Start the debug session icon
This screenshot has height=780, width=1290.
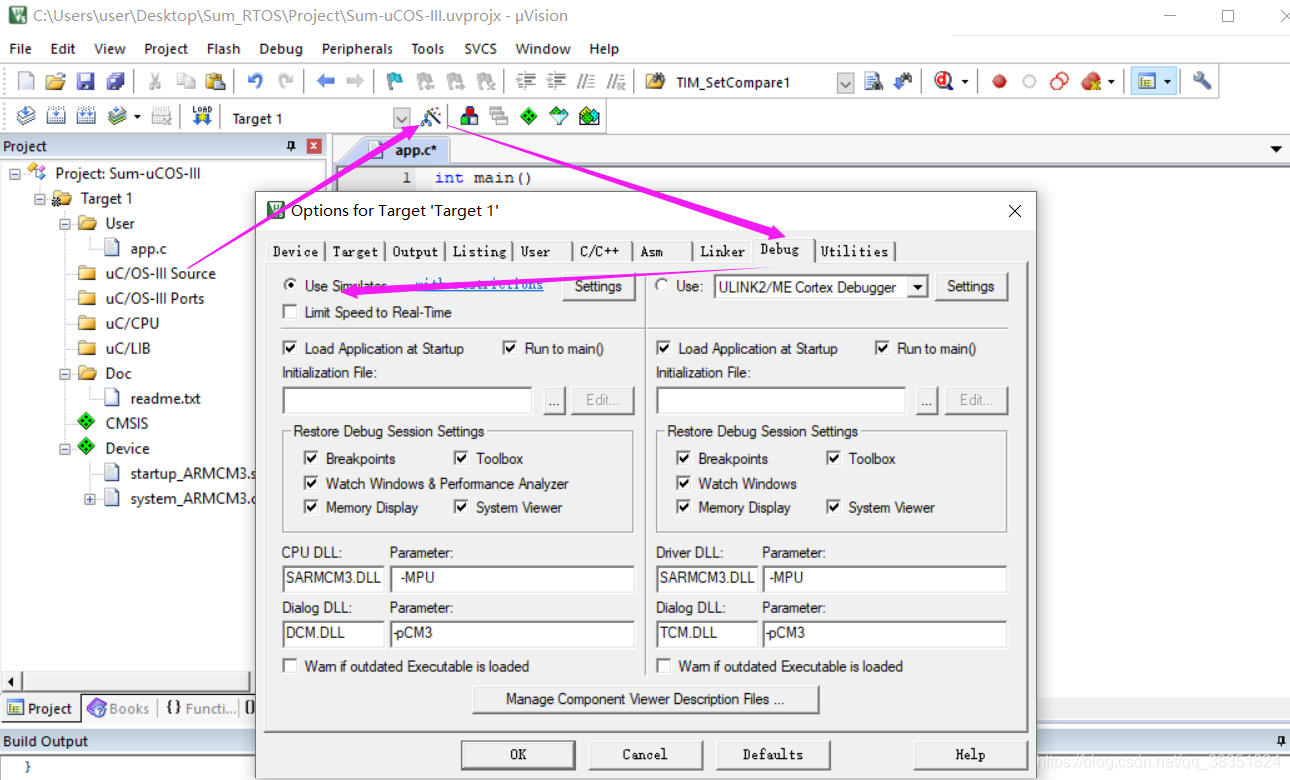943,82
